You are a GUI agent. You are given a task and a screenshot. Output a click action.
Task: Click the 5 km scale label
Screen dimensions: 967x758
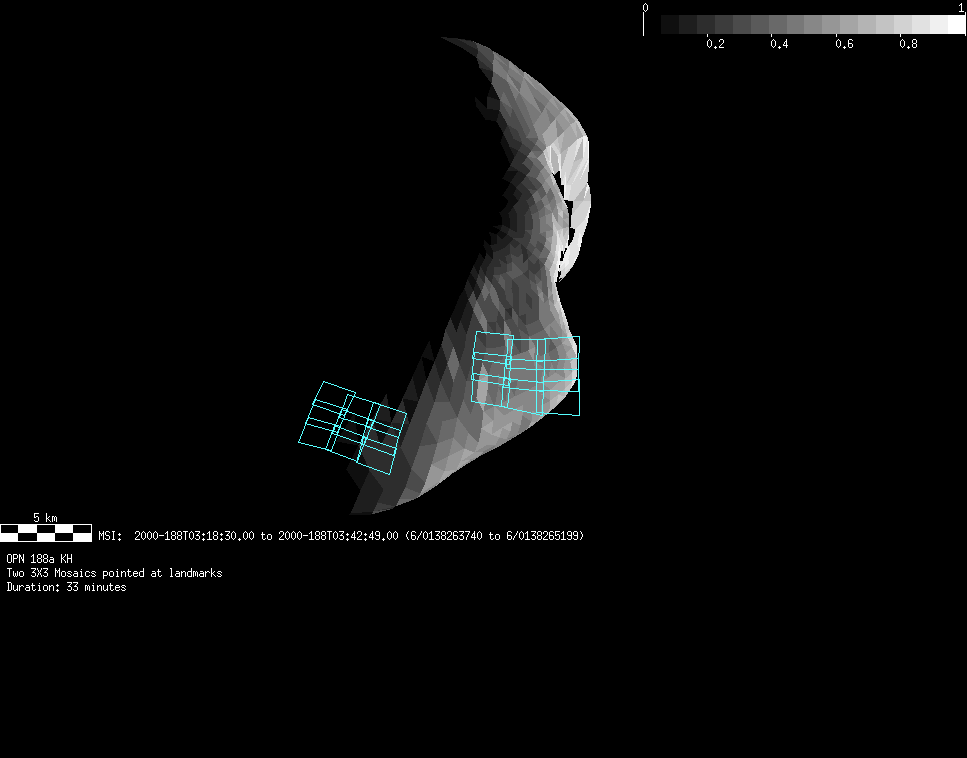(x=45, y=518)
